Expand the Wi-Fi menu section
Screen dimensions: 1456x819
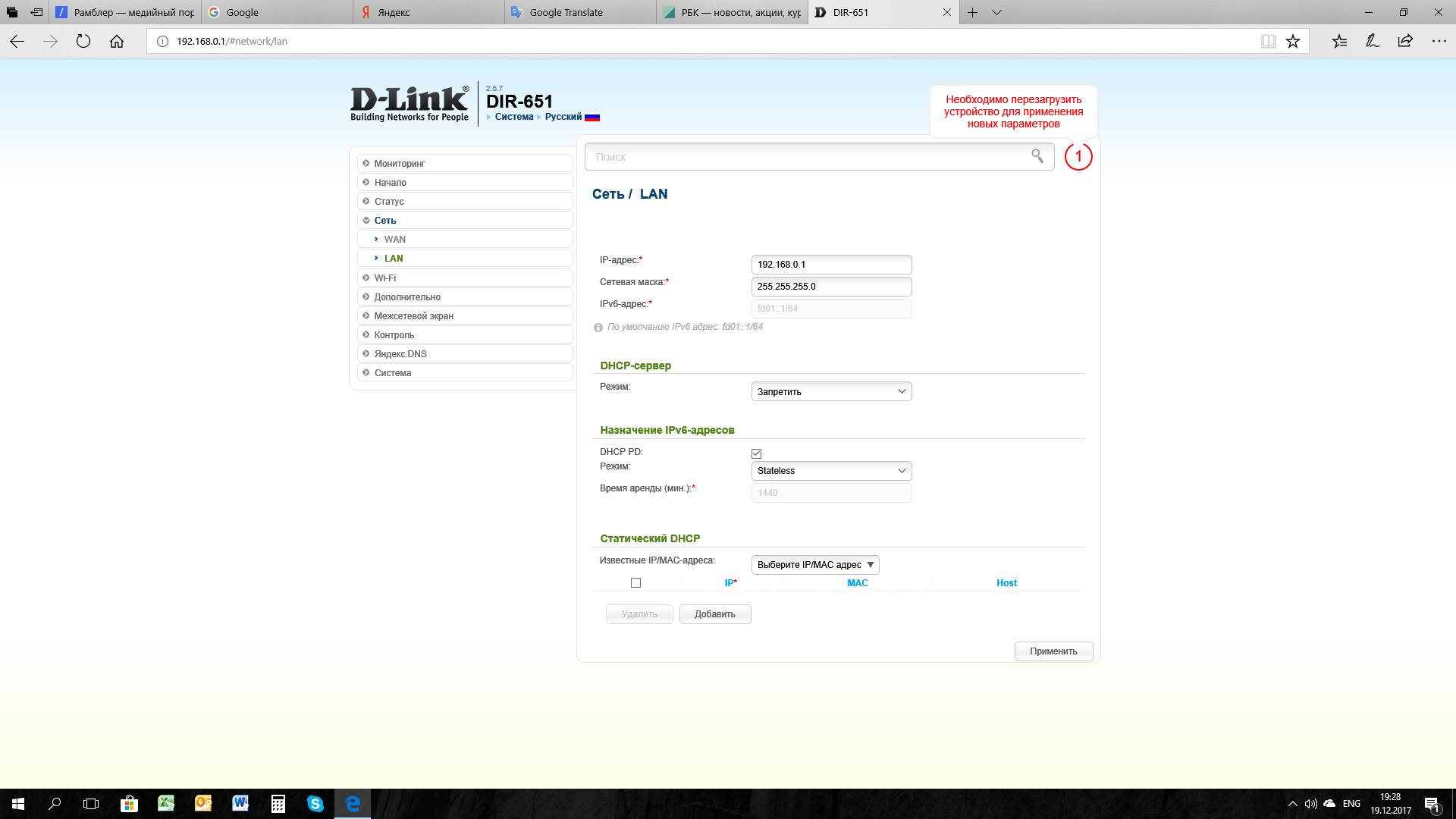point(385,278)
